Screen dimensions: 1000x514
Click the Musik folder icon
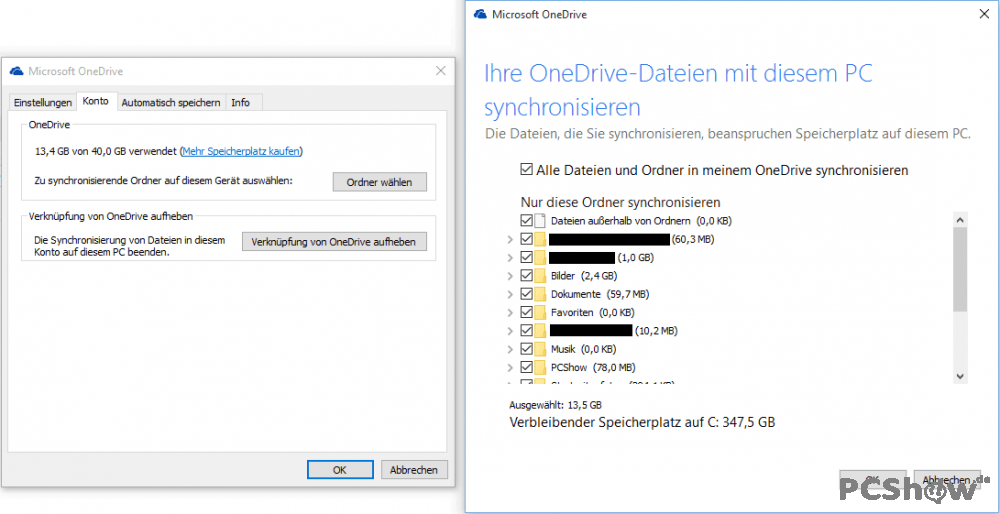pos(540,349)
